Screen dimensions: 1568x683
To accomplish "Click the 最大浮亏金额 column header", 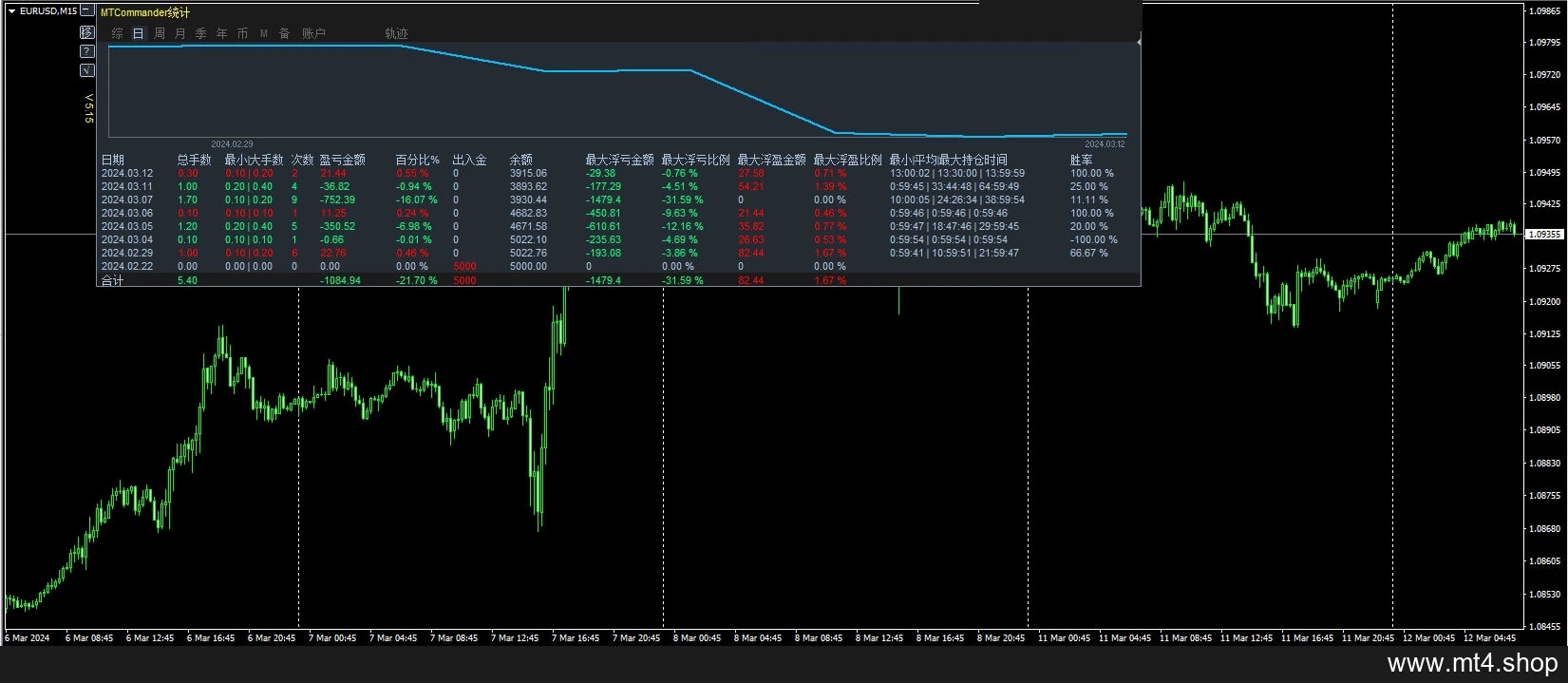I will 620,160.
